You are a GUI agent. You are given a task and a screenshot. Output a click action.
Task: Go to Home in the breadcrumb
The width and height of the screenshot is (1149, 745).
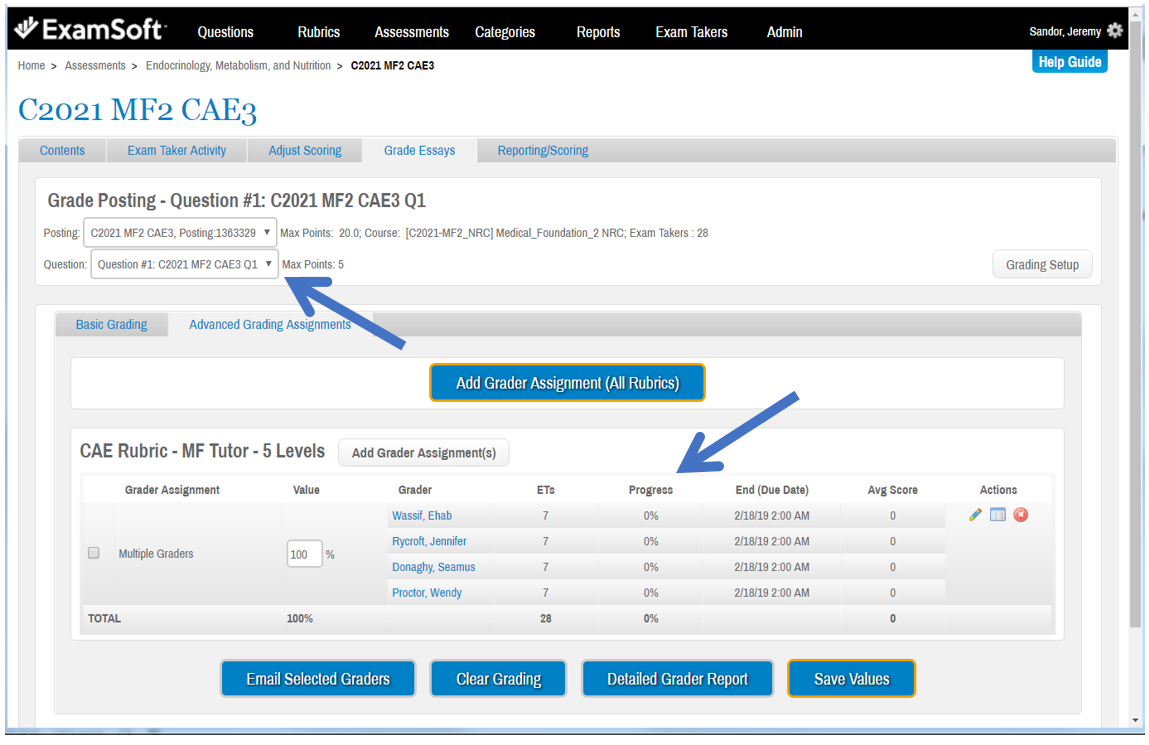[x=32, y=65]
